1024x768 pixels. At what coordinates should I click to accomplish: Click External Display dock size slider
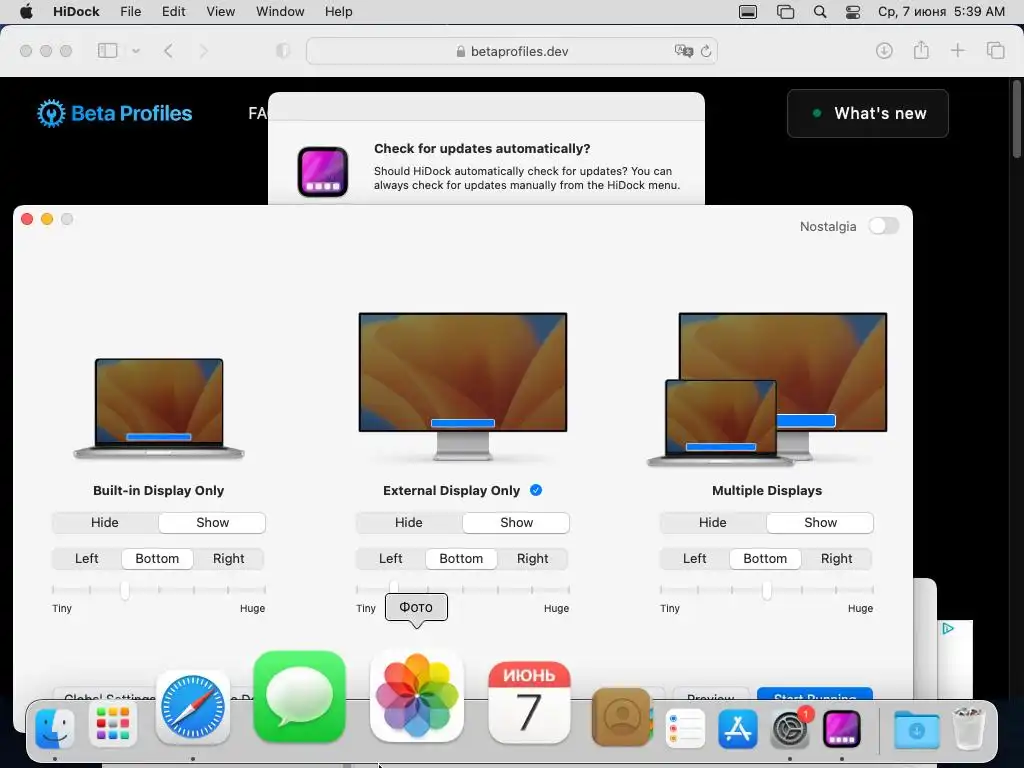(x=463, y=590)
